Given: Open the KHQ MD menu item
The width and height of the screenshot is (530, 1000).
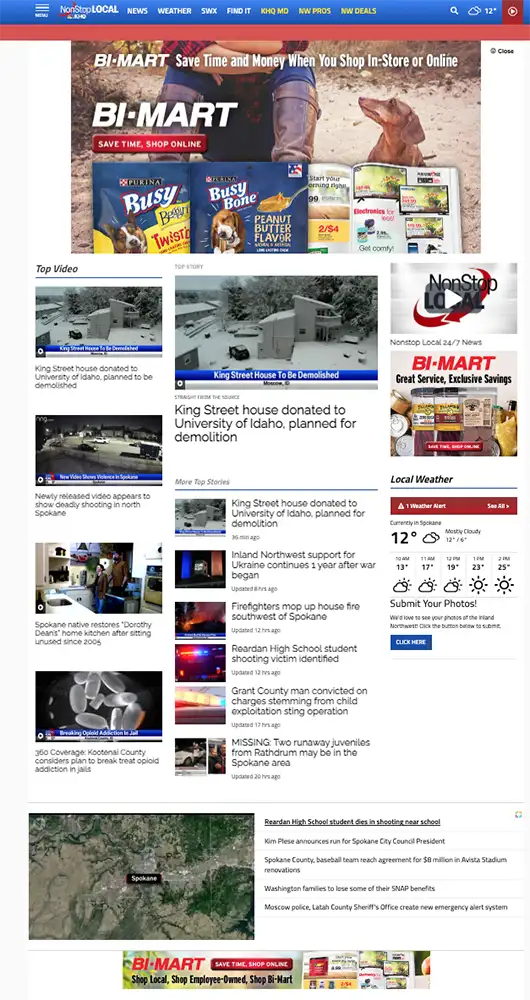Looking at the screenshot, I should coord(274,11).
